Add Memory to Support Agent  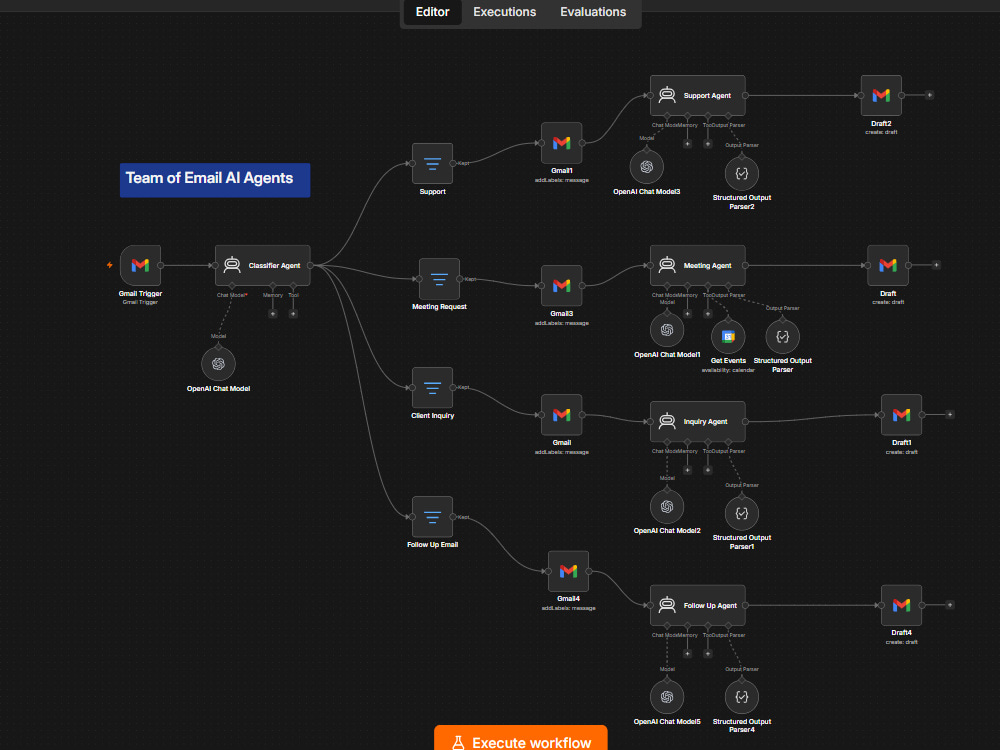pos(688,144)
